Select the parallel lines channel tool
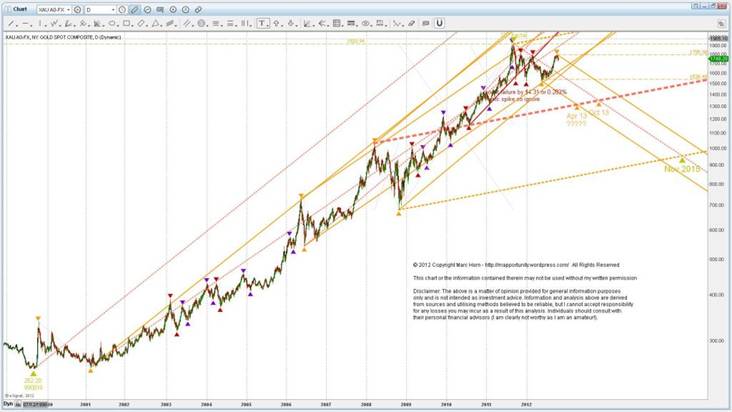732x412 pixels. coord(186,23)
